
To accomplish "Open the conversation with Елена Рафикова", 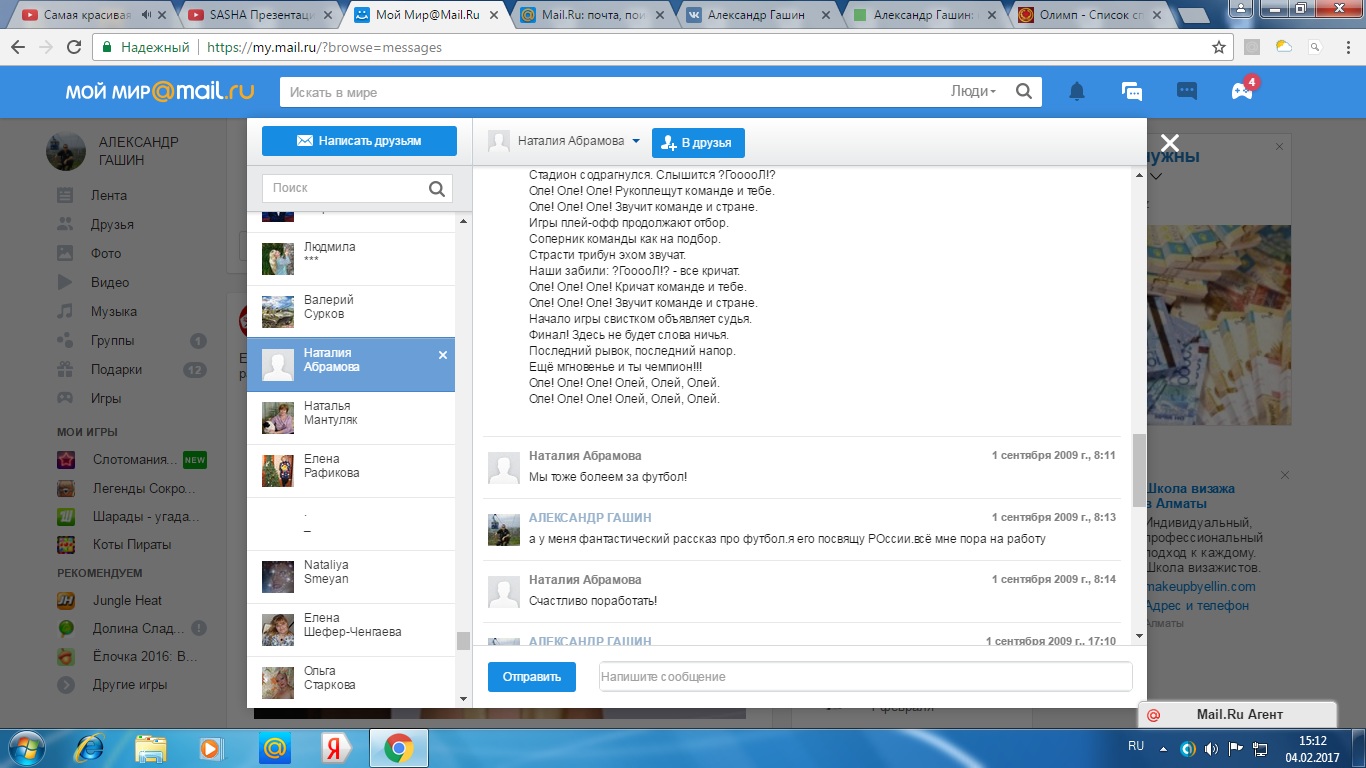I will (351, 471).
